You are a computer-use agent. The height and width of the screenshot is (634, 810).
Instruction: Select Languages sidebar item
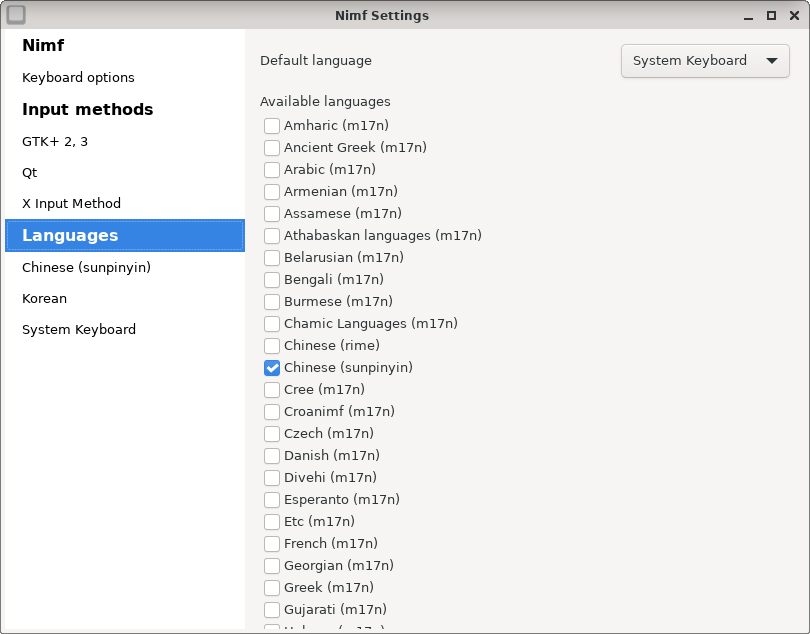[x=124, y=236]
